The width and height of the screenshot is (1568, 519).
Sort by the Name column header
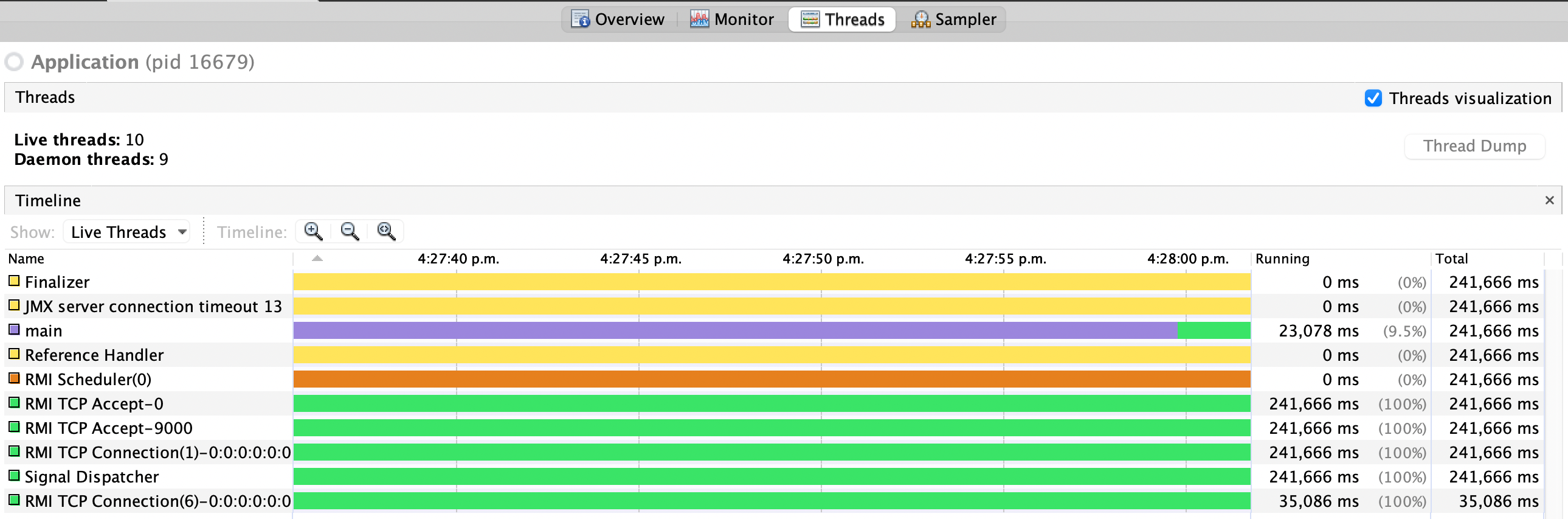(x=148, y=258)
